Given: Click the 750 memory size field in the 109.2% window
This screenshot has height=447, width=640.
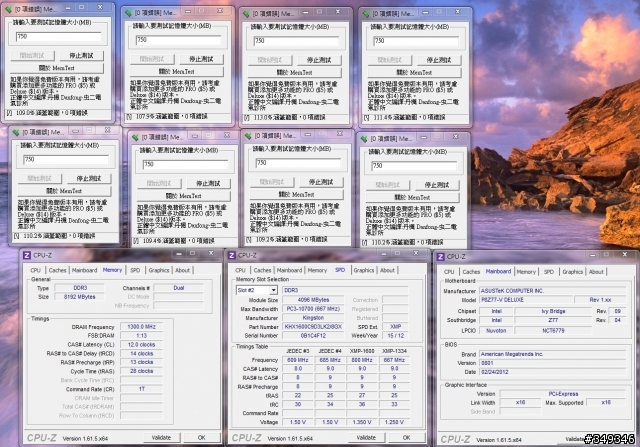Looking at the screenshot, I should tap(298, 163).
